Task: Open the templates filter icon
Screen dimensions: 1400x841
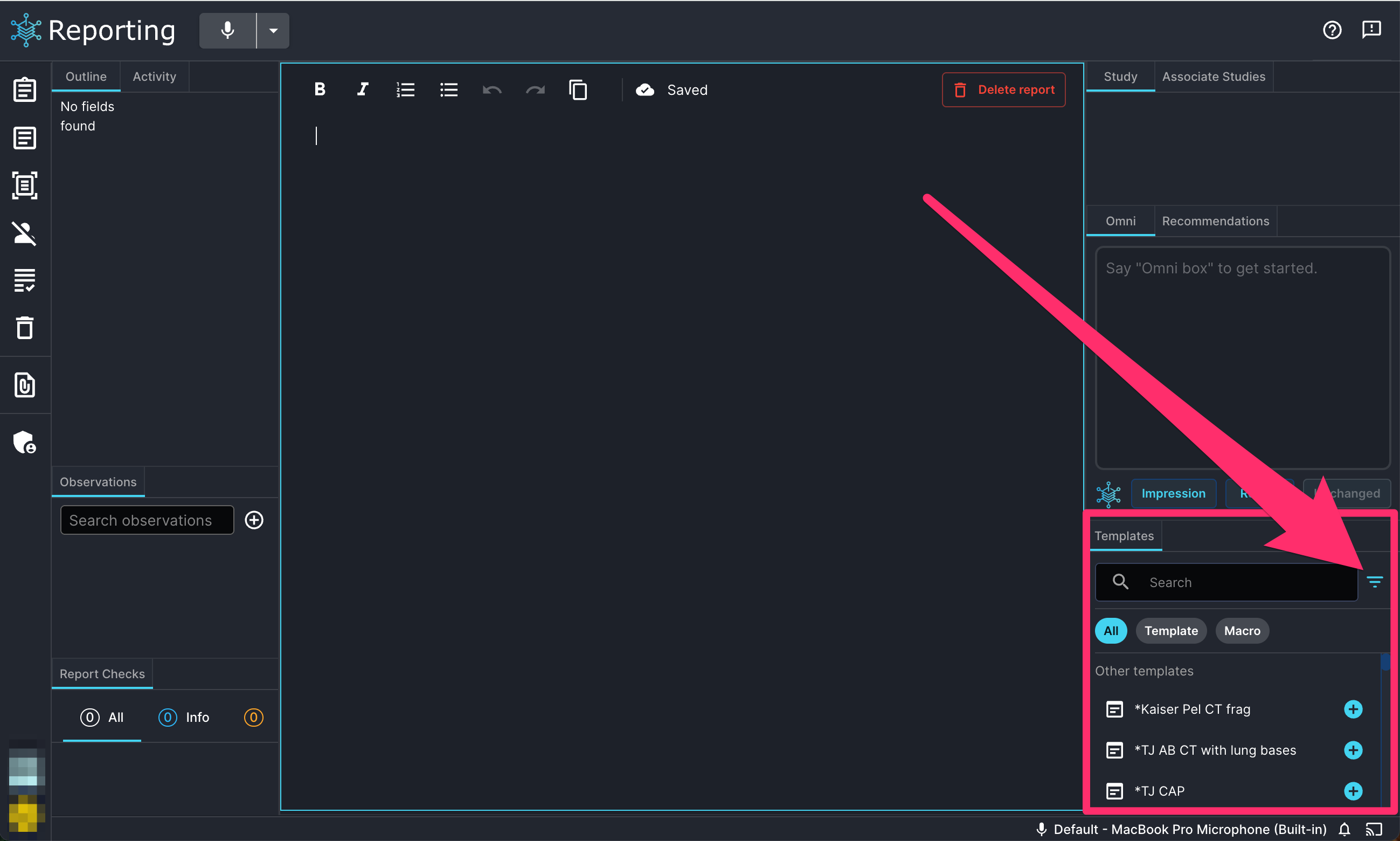Action: 1375,582
